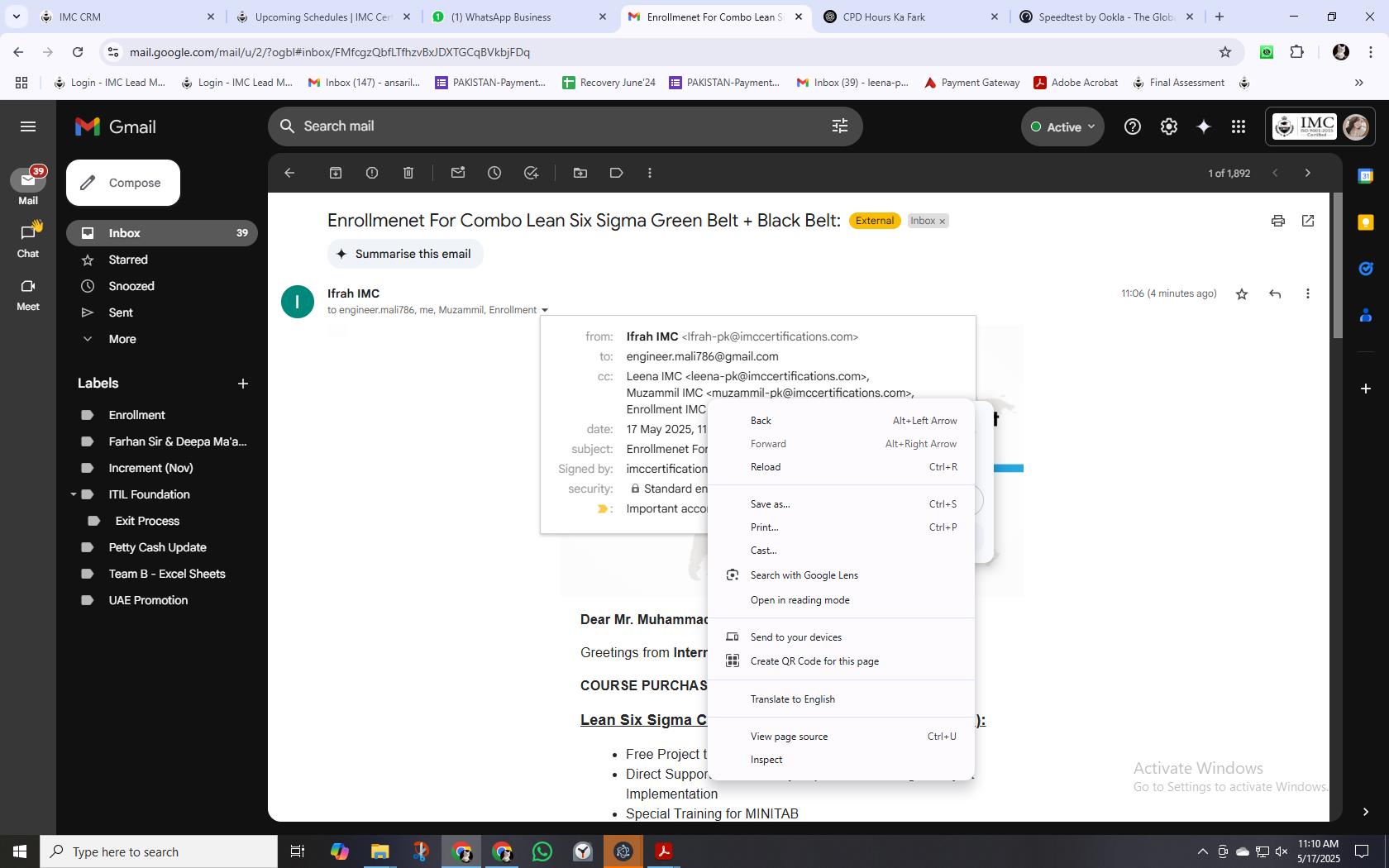Choose Create QR Code for this page
1389x868 pixels.
842,661
